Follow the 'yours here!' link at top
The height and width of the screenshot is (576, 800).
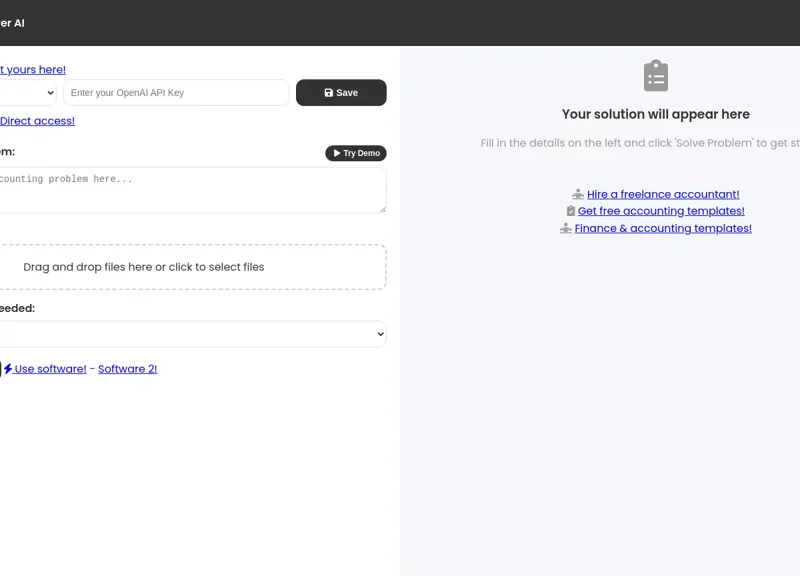coord(33,70)
